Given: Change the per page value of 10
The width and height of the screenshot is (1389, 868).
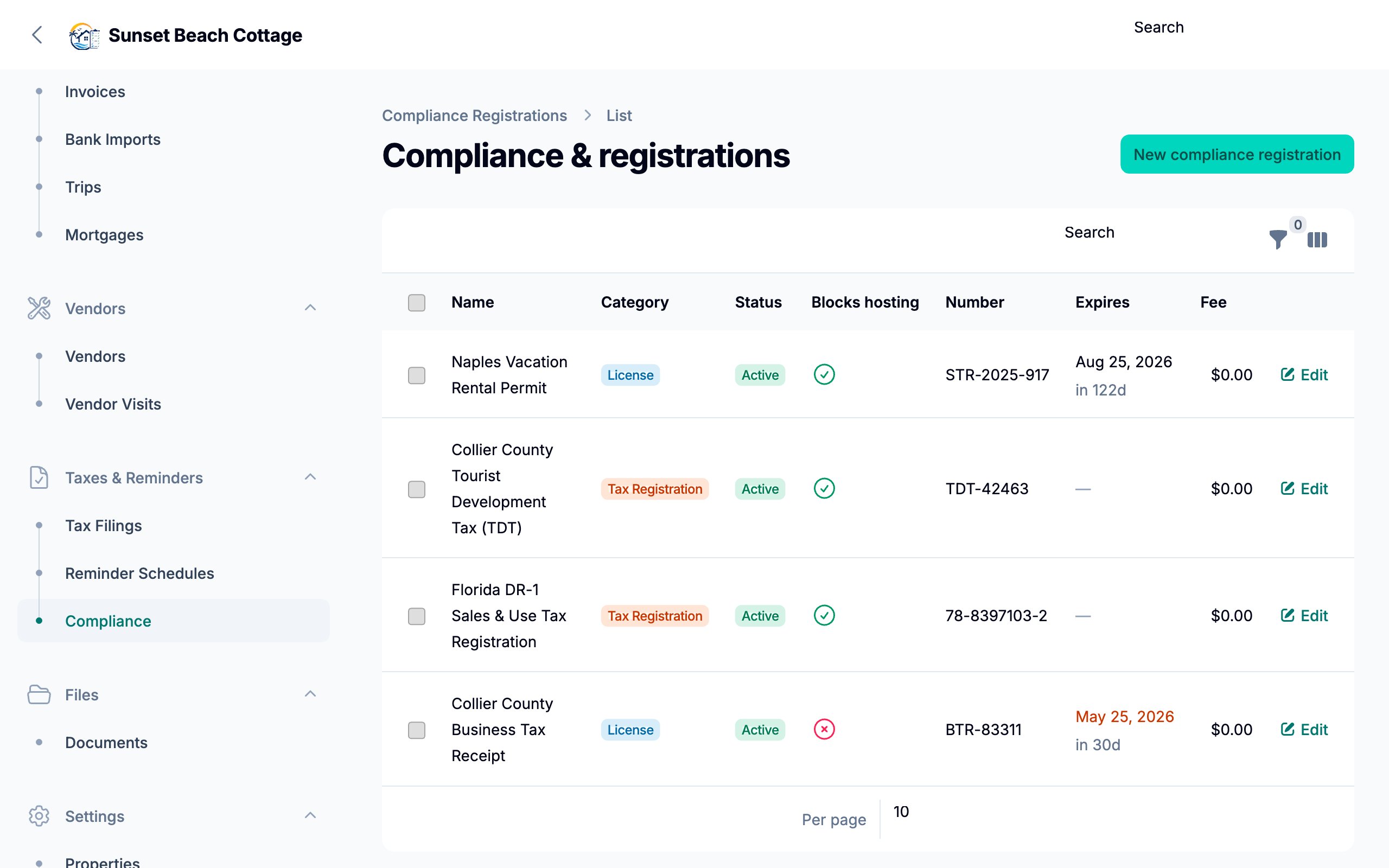Looking at the screenshot, I should click(901, 812).
